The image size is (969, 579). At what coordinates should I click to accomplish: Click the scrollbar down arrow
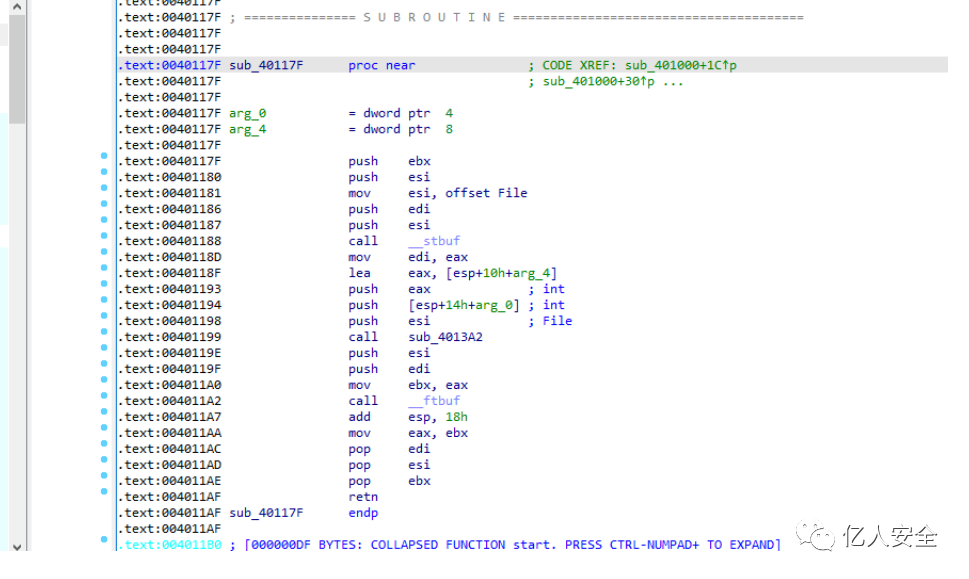point(17,547)
